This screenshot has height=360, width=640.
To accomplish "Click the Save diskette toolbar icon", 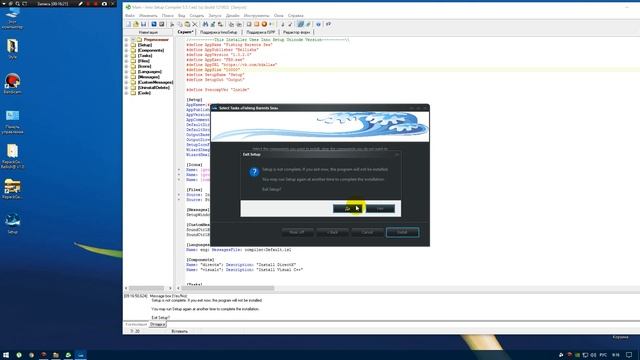I will (x=143, y=24).
